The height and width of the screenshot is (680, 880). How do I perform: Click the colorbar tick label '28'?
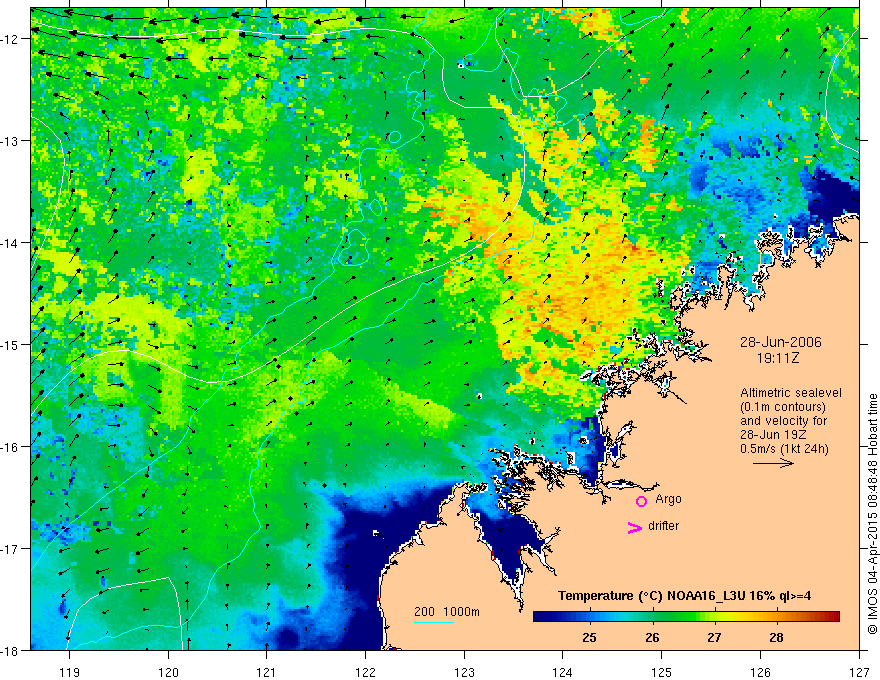pyautogui.click(x=776, y=638)
